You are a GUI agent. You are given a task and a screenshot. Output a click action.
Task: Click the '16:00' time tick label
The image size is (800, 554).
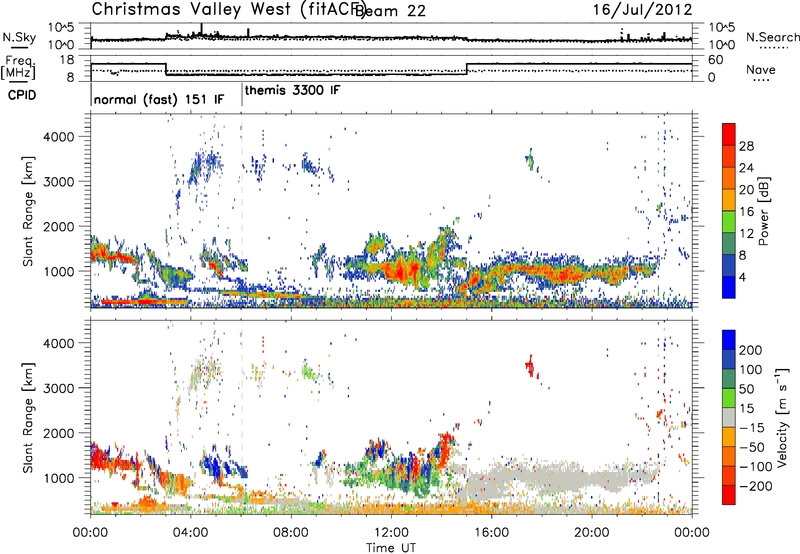point(491,533)
